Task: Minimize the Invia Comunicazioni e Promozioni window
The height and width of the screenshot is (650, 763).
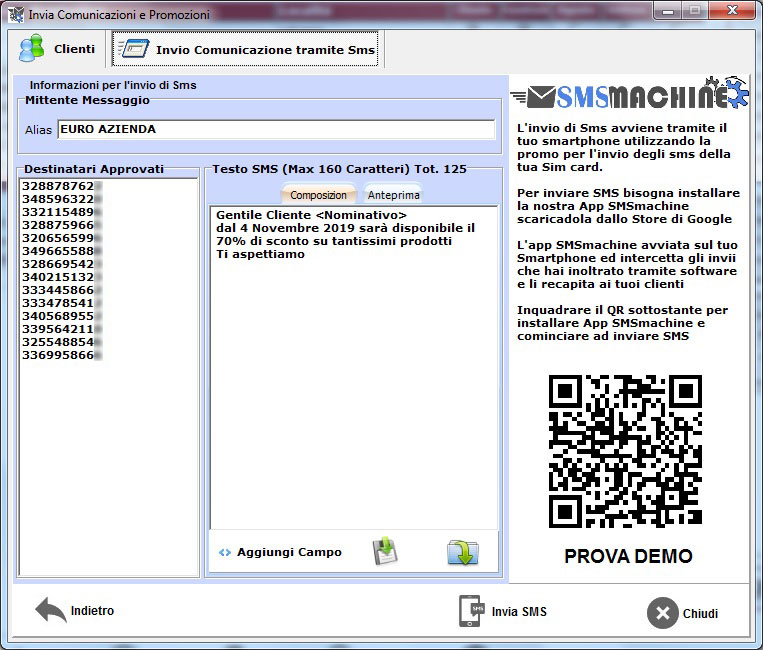Action: [x=668, y=10]
